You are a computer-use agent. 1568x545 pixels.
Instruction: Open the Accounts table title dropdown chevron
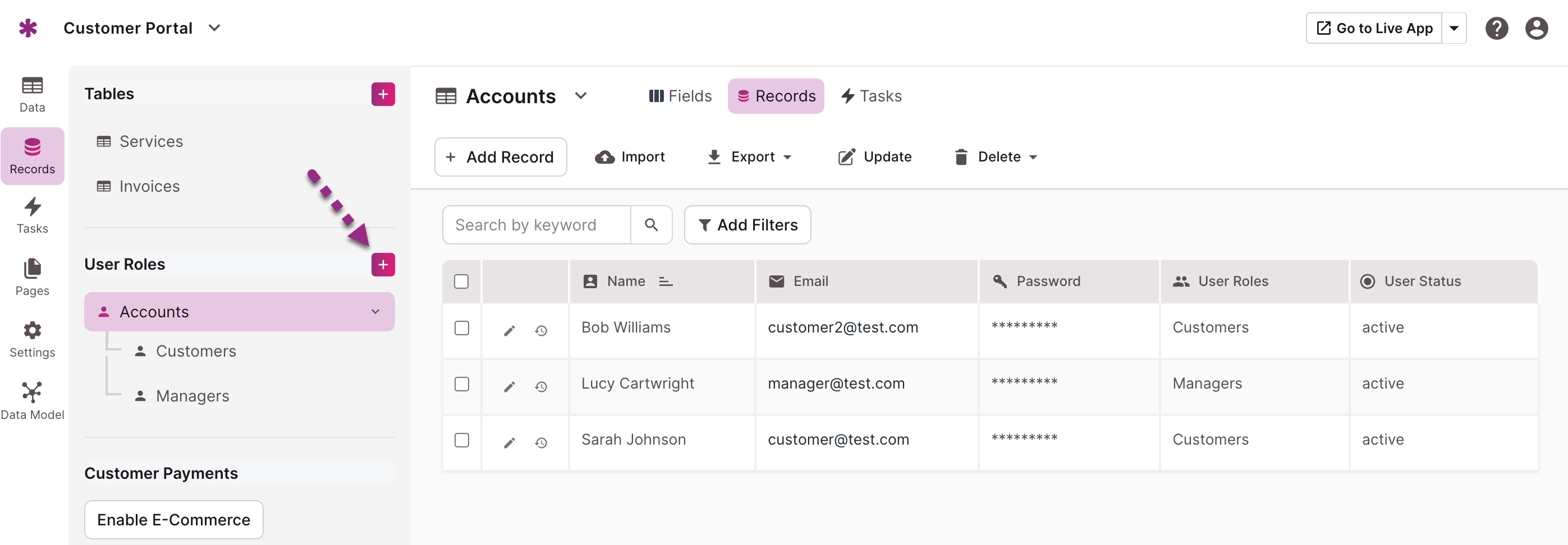tap(581, 96)
